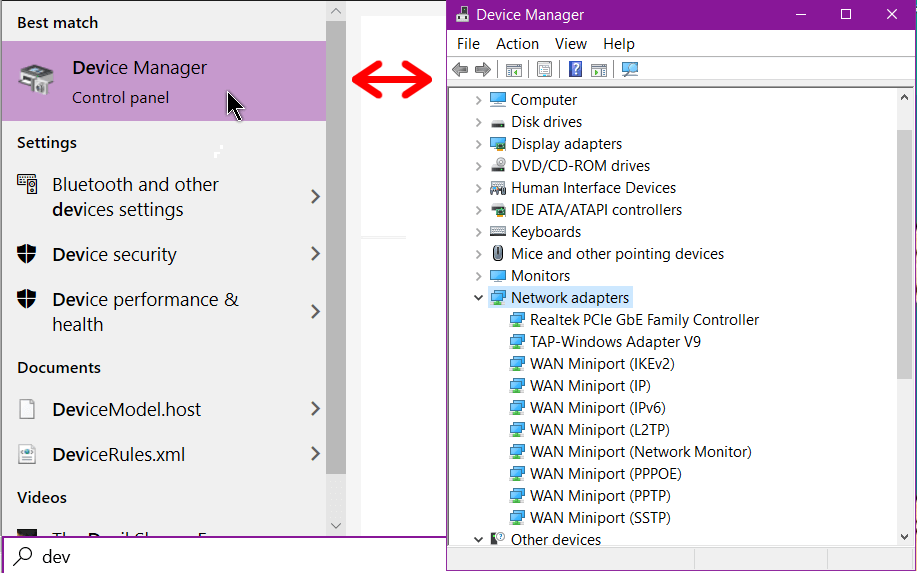Image resolution: width=917 pixels, height=573 pixels.
Task: Click the Display adapters category icon
Action: 497,144
